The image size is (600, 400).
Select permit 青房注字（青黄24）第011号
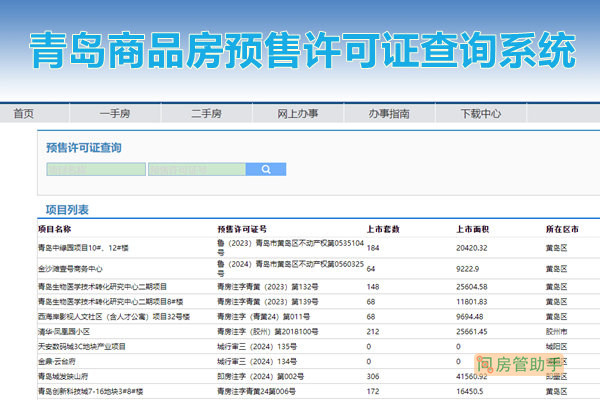point(264,317)
